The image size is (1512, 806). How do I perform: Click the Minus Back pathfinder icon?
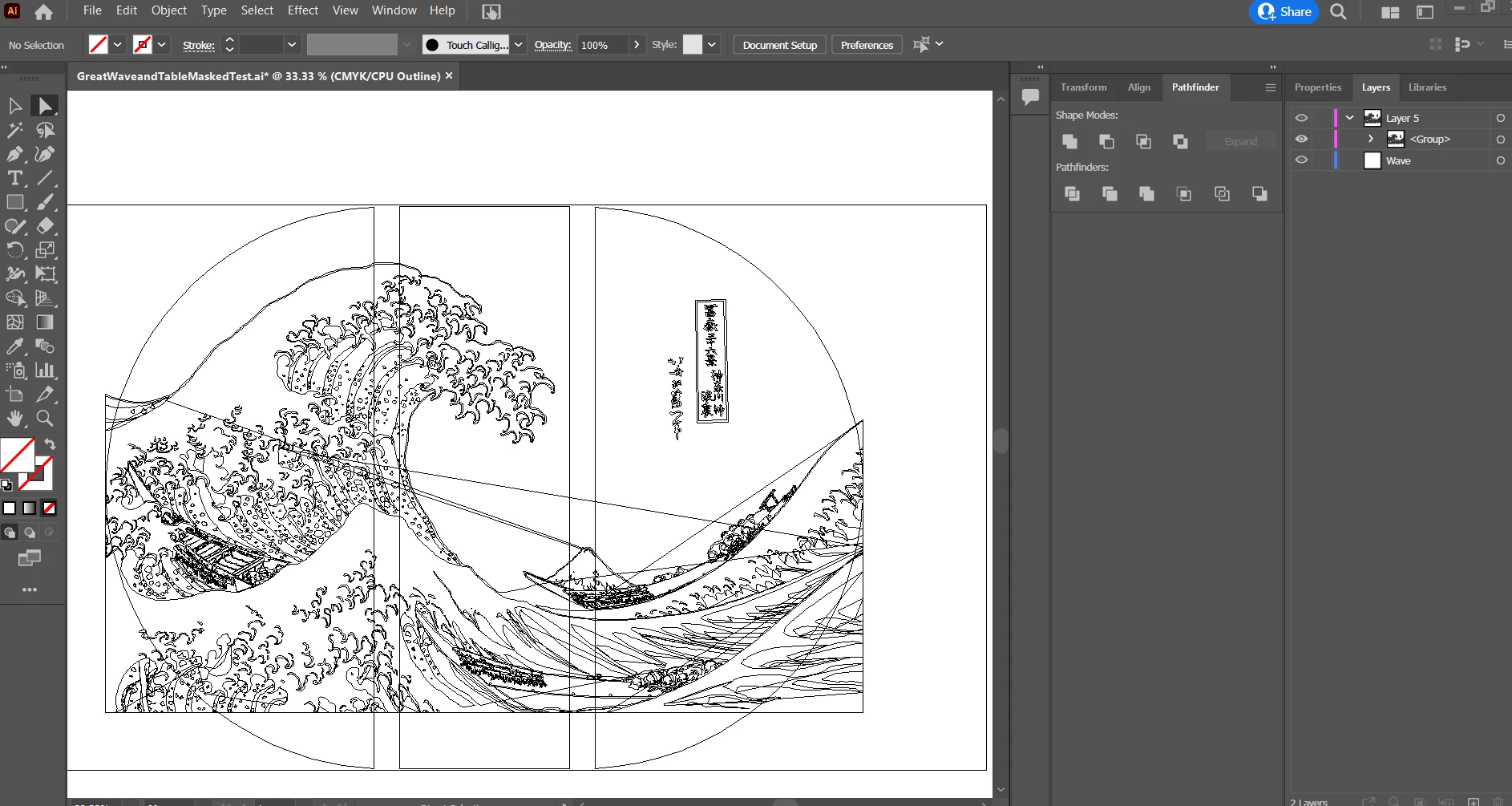[1259, 194]
